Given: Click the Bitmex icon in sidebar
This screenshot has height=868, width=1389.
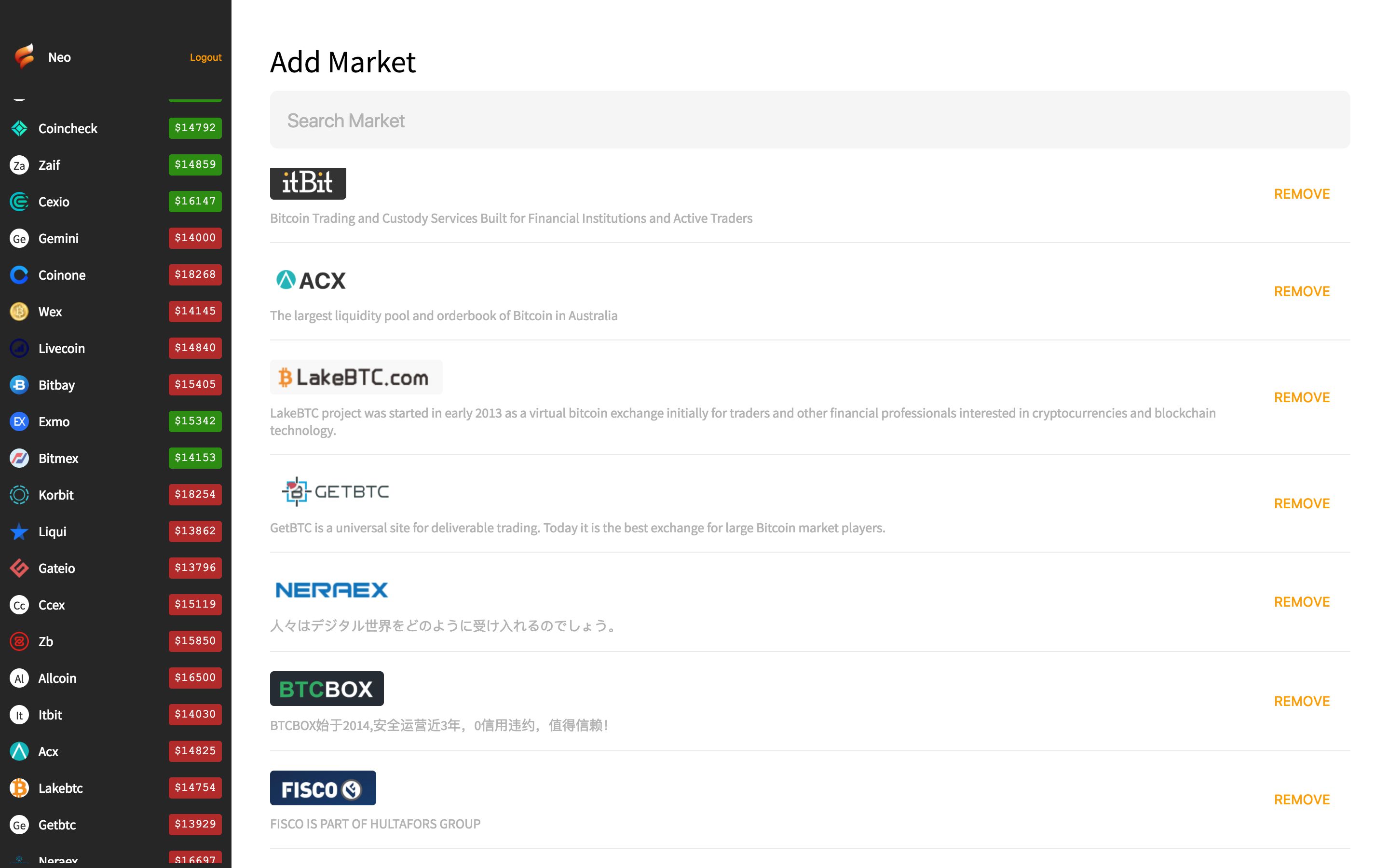Looking at the screenshot, I should pyautogui.click(x=19, y=458).
